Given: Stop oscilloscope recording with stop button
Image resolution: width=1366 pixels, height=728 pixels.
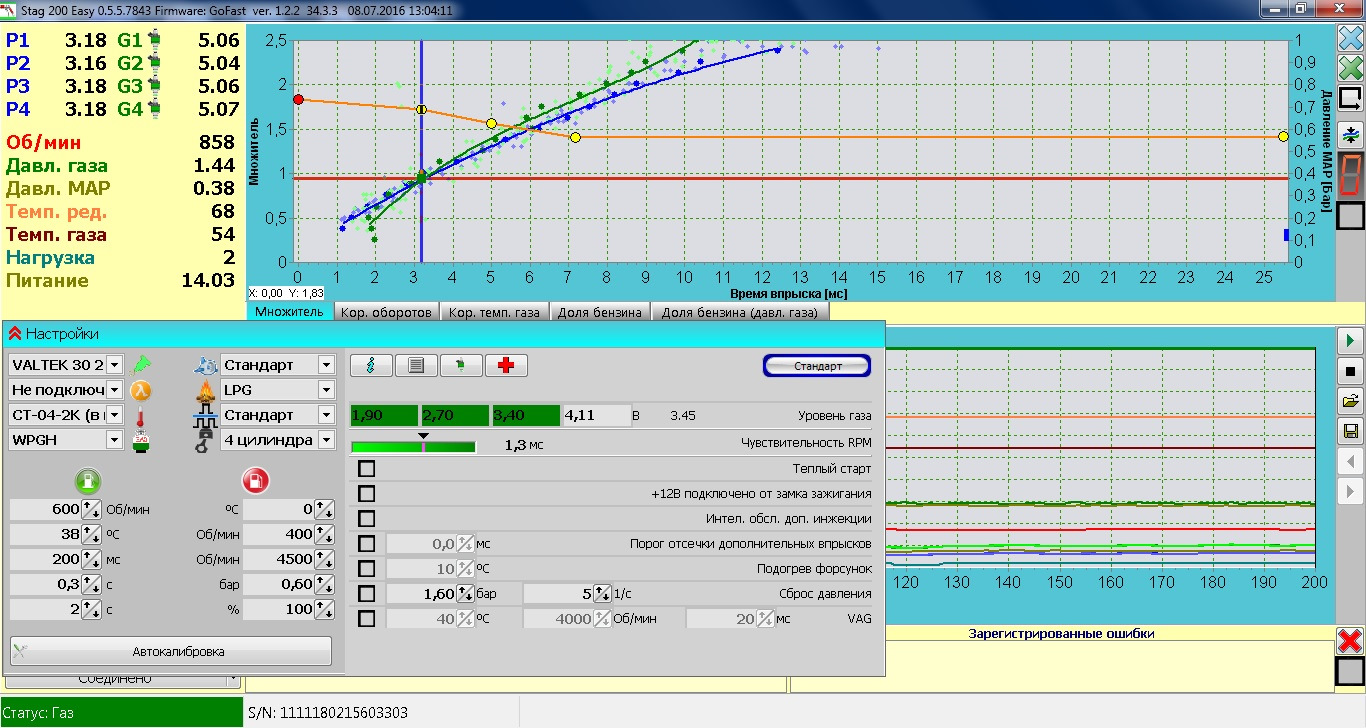Looking at the screenshot, I should click(1350, 372).
